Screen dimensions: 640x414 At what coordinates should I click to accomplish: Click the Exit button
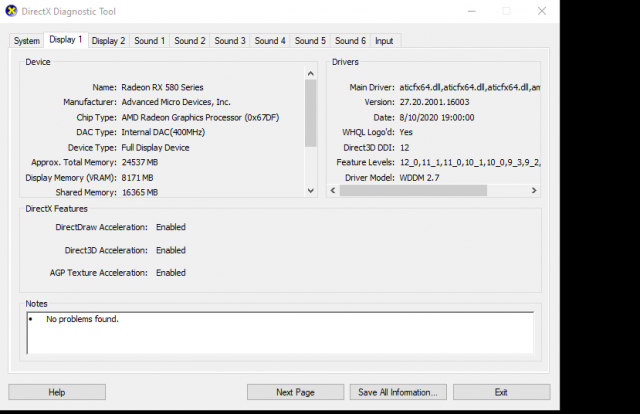[501, 392]
